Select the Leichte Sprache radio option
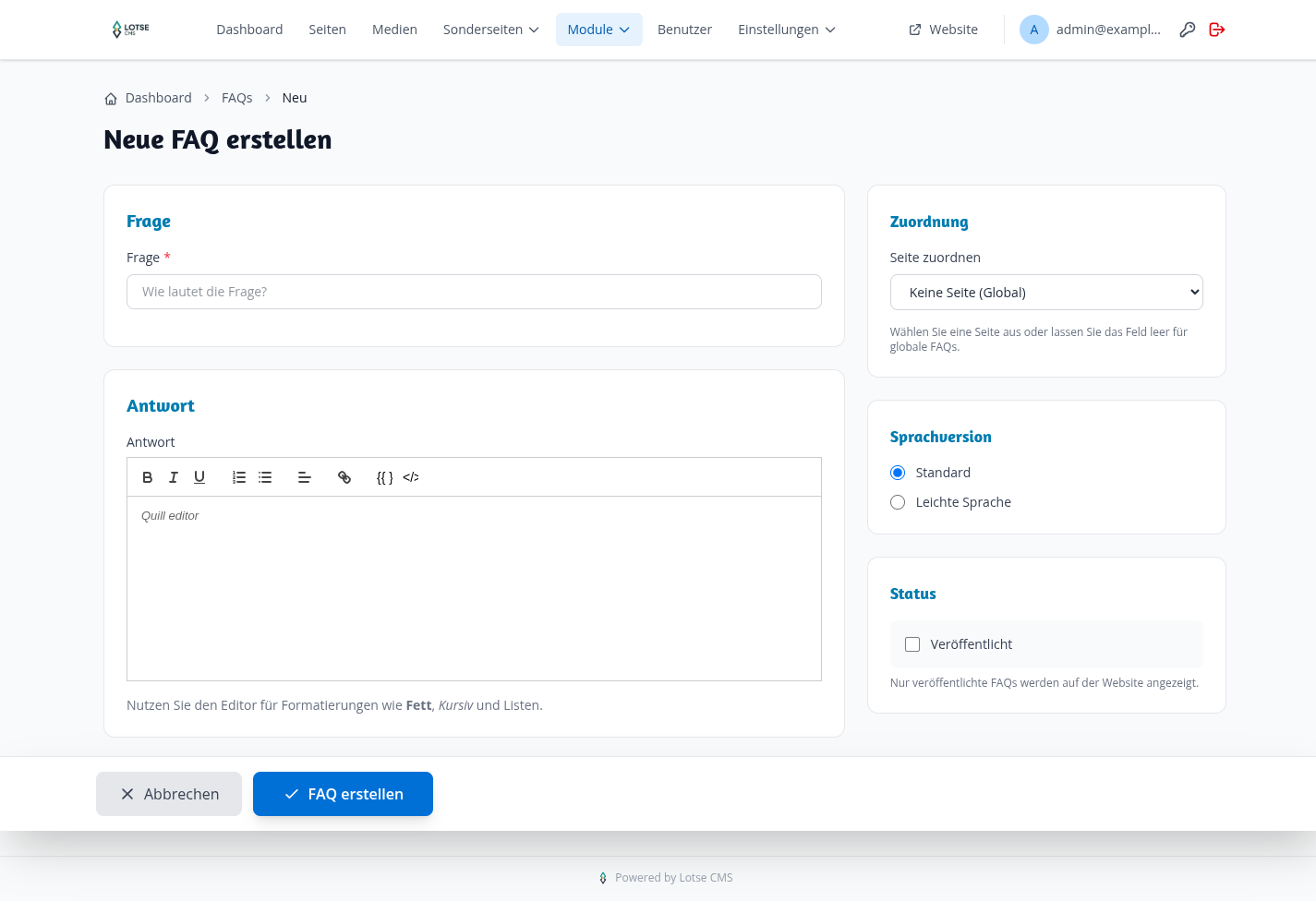 (x=898, y=502)
